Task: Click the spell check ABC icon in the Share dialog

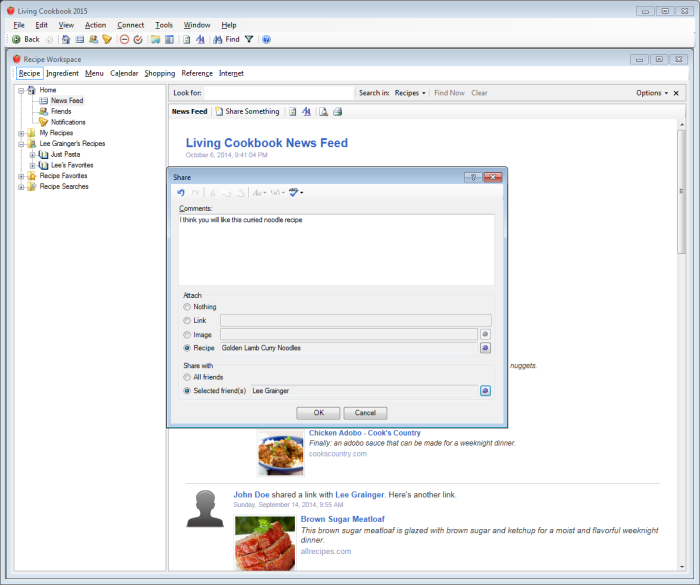Action: point(293,192)
